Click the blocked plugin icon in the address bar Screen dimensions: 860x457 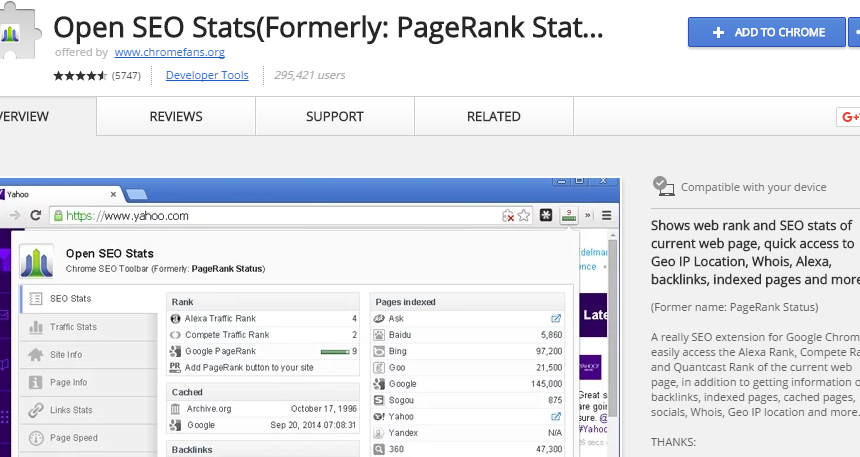(x=508, y=216)
